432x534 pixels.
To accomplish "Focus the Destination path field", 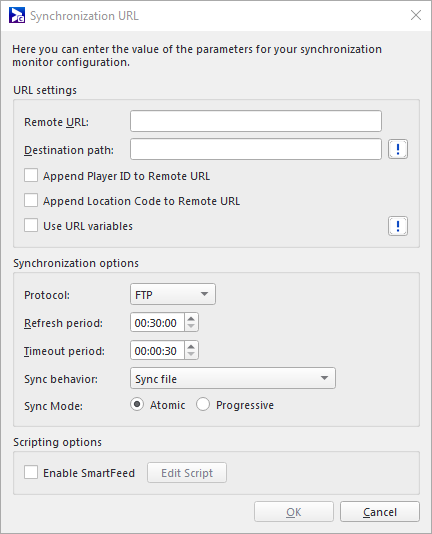I will click(256, 149).
